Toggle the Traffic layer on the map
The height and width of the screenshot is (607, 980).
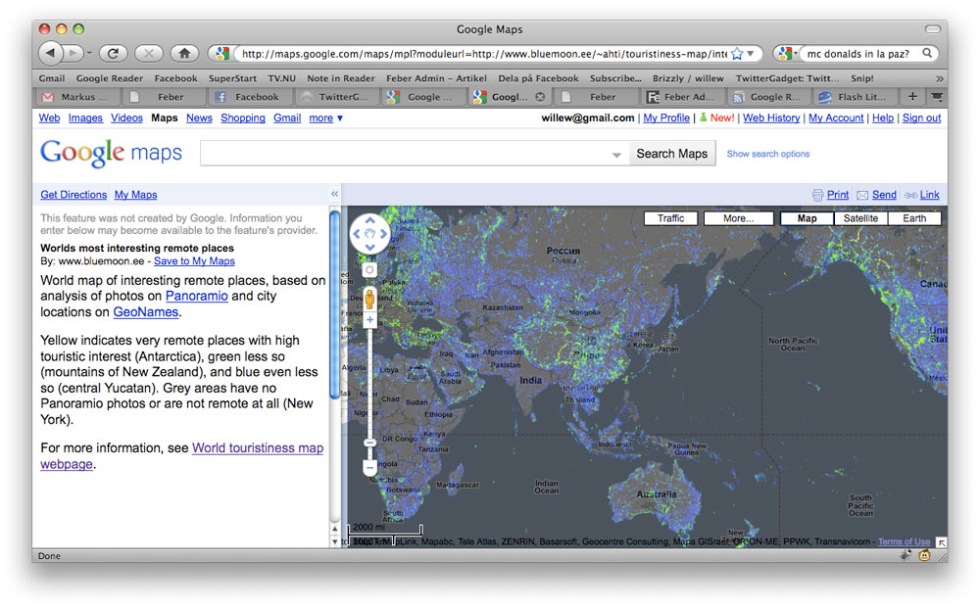point(670,218)
